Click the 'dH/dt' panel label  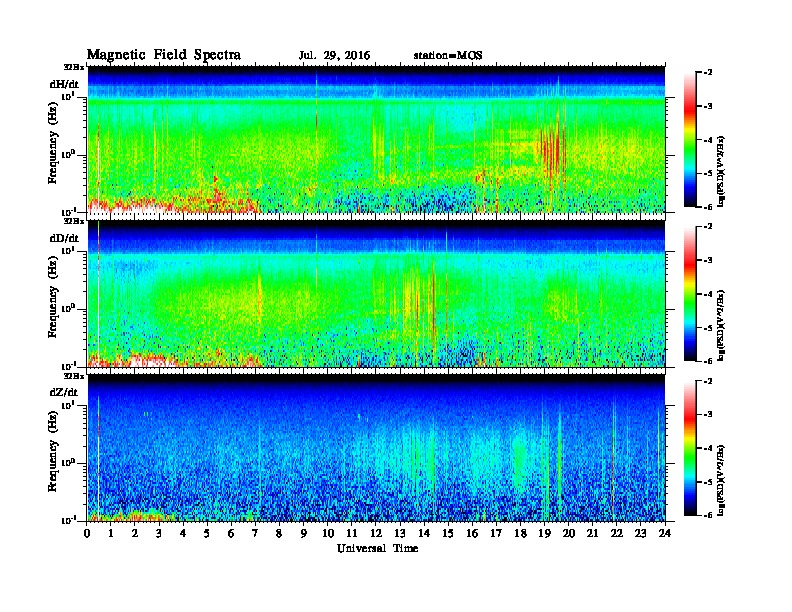click(64, 83)
